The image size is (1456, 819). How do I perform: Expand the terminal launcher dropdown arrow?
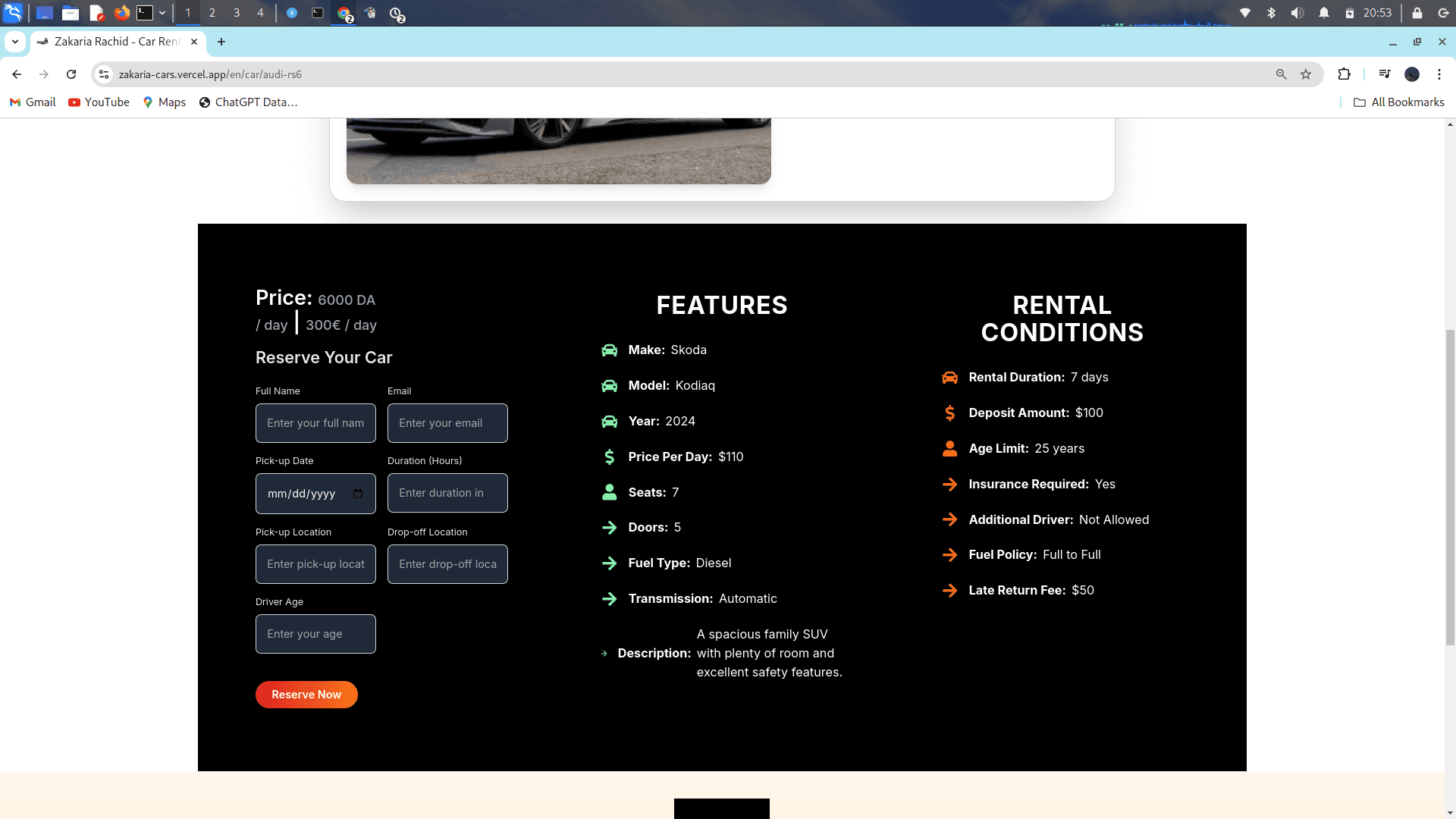[x=162, y=13]
